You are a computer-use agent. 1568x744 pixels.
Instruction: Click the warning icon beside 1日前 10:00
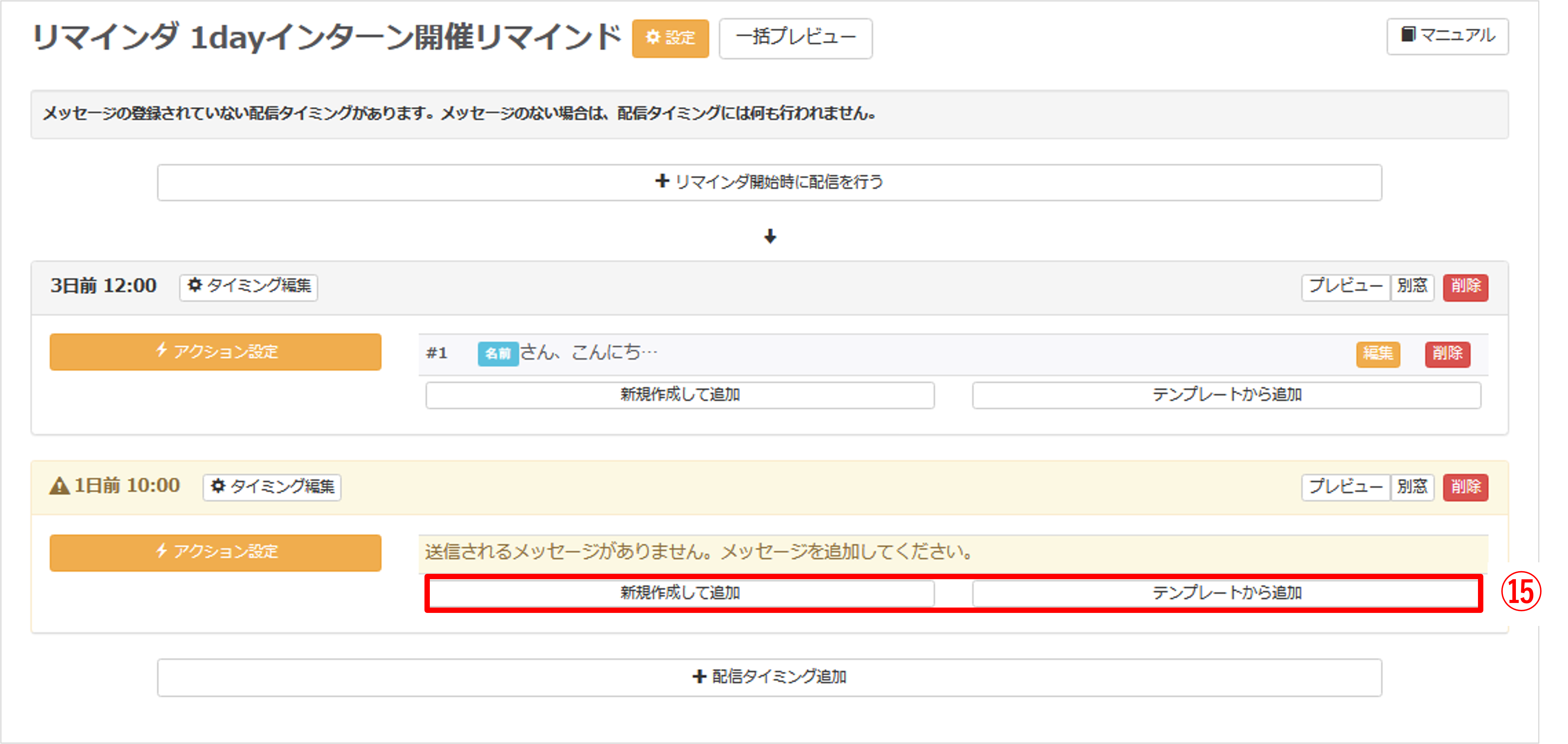pos(59,486)
